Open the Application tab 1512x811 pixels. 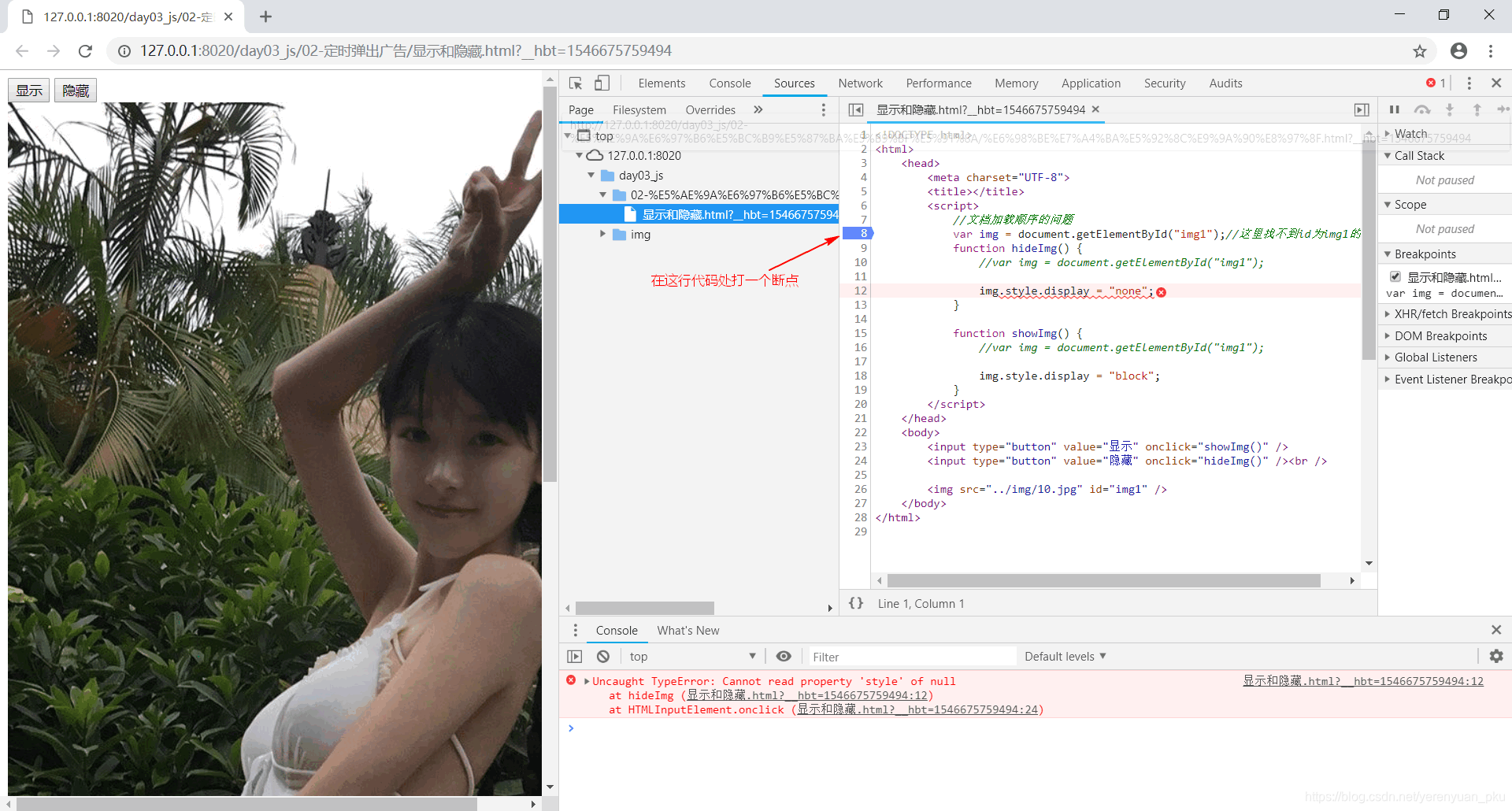1091,83
